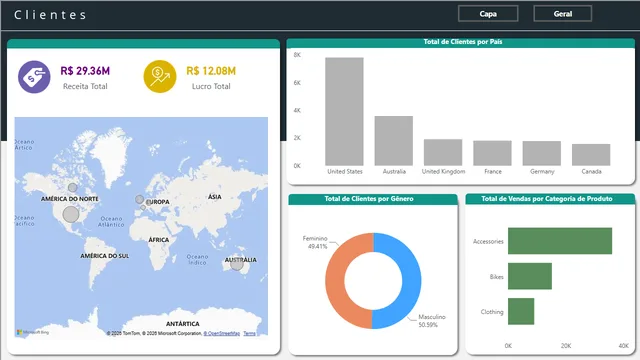Click the ANTÁRTICA map label
This screenshot has width=640, height=360.
click(x=183, y=324)
